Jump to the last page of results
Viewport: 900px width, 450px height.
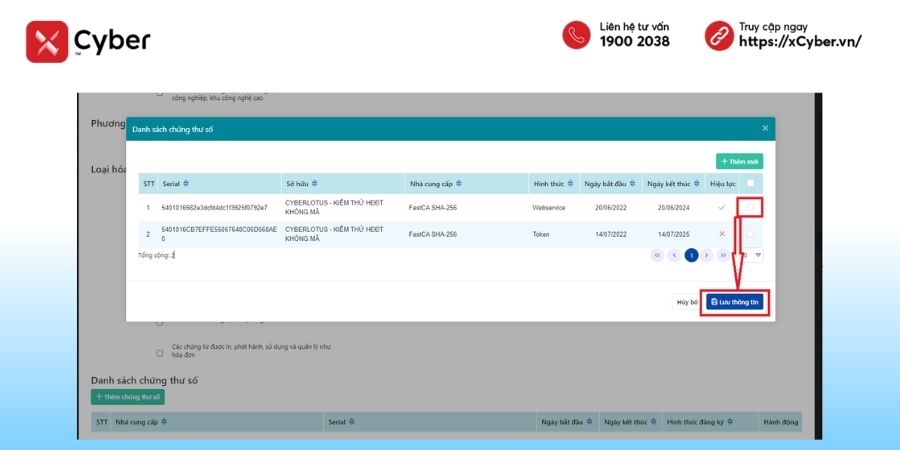click(723, 255)
